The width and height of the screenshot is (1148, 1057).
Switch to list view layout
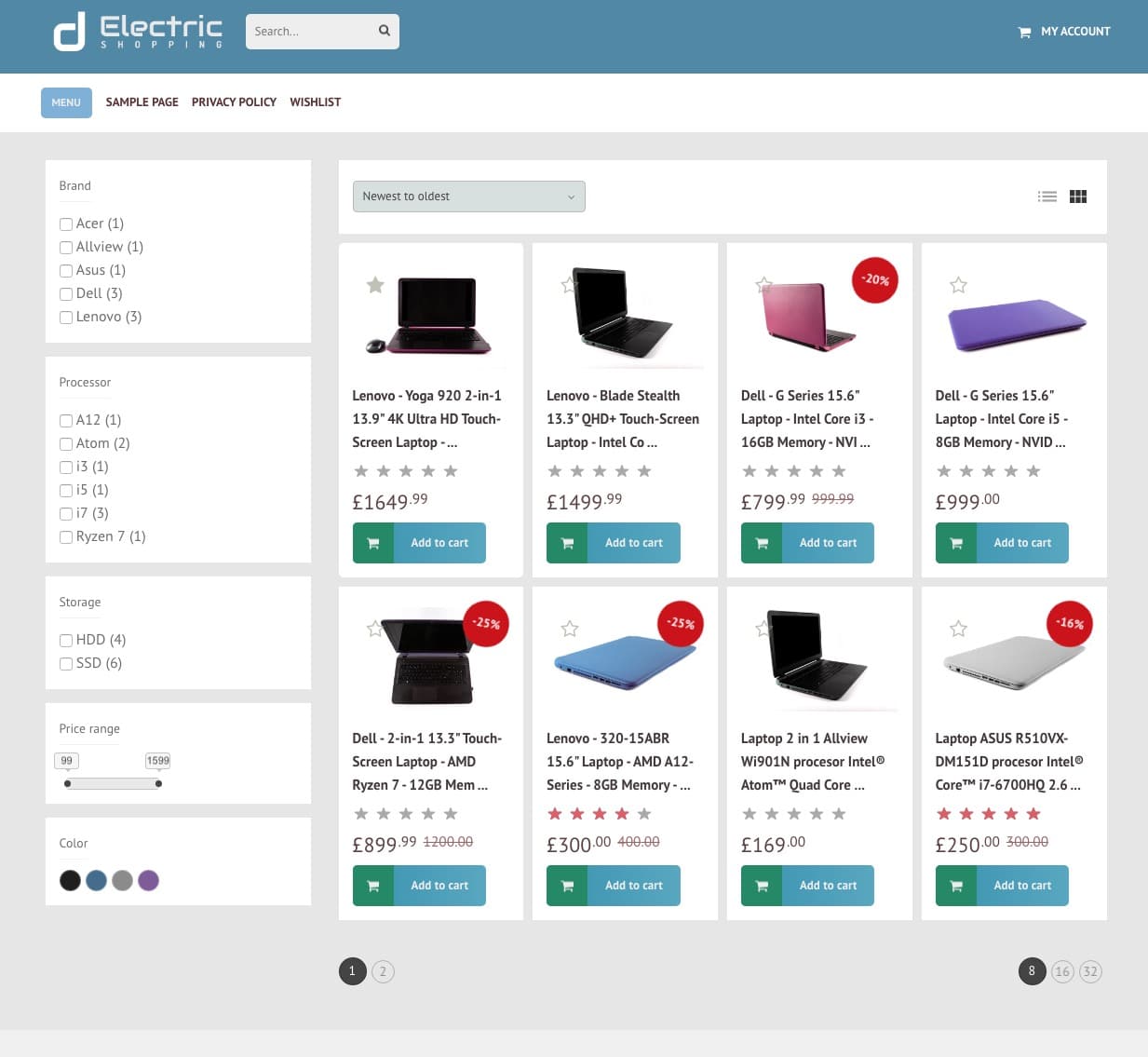point(1047,196)
